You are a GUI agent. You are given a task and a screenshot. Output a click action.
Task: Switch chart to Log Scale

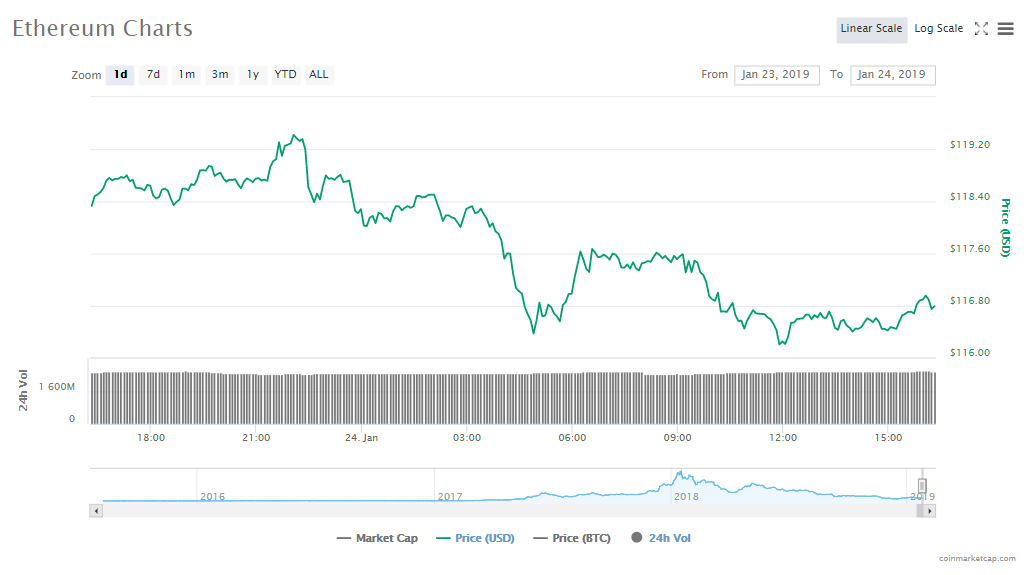(x=938, y=29)
